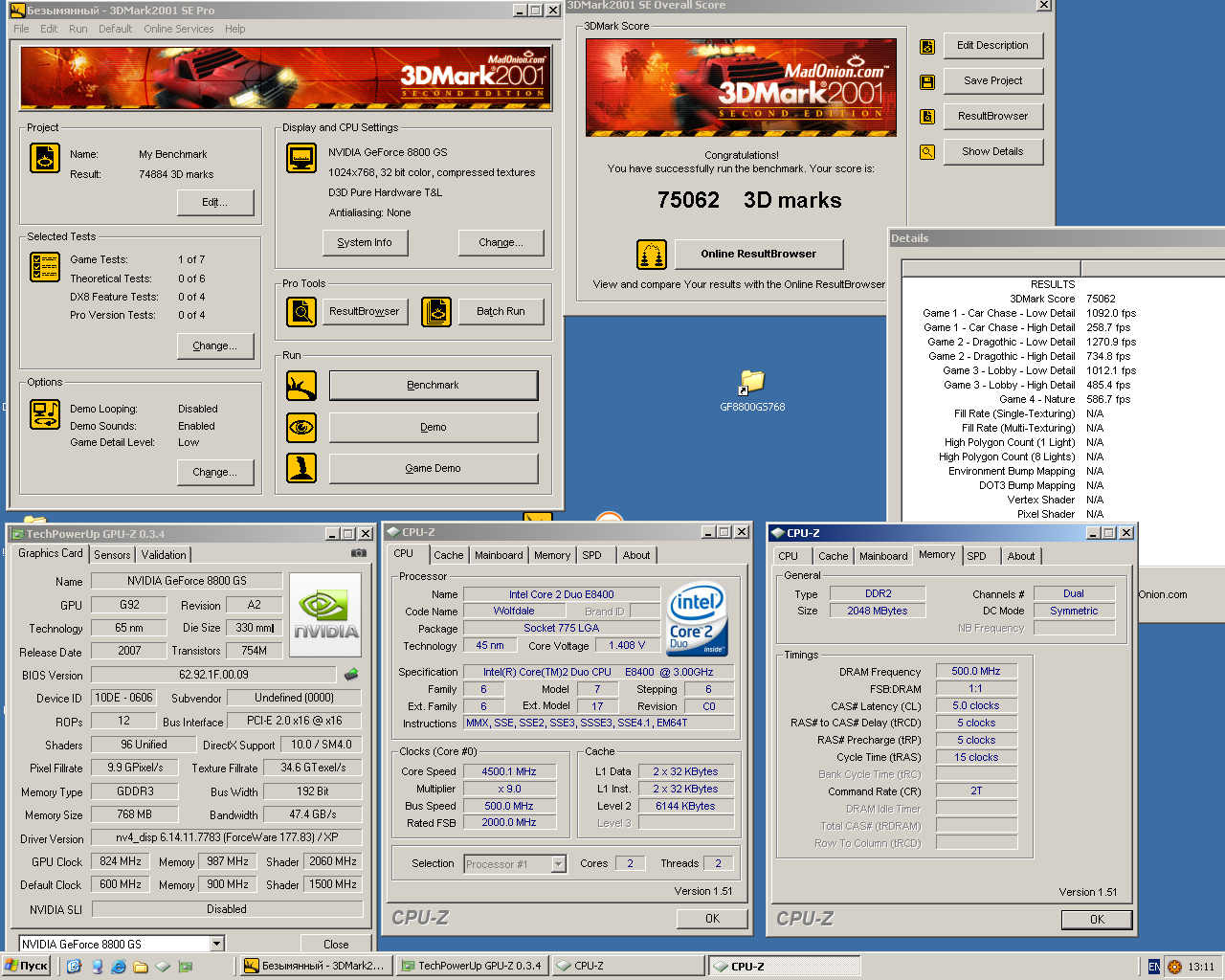Viewport: 1225px width, 980px height.
Task: Open the Cache tab in middle CPU-Z window
Action: click(448, 555)
